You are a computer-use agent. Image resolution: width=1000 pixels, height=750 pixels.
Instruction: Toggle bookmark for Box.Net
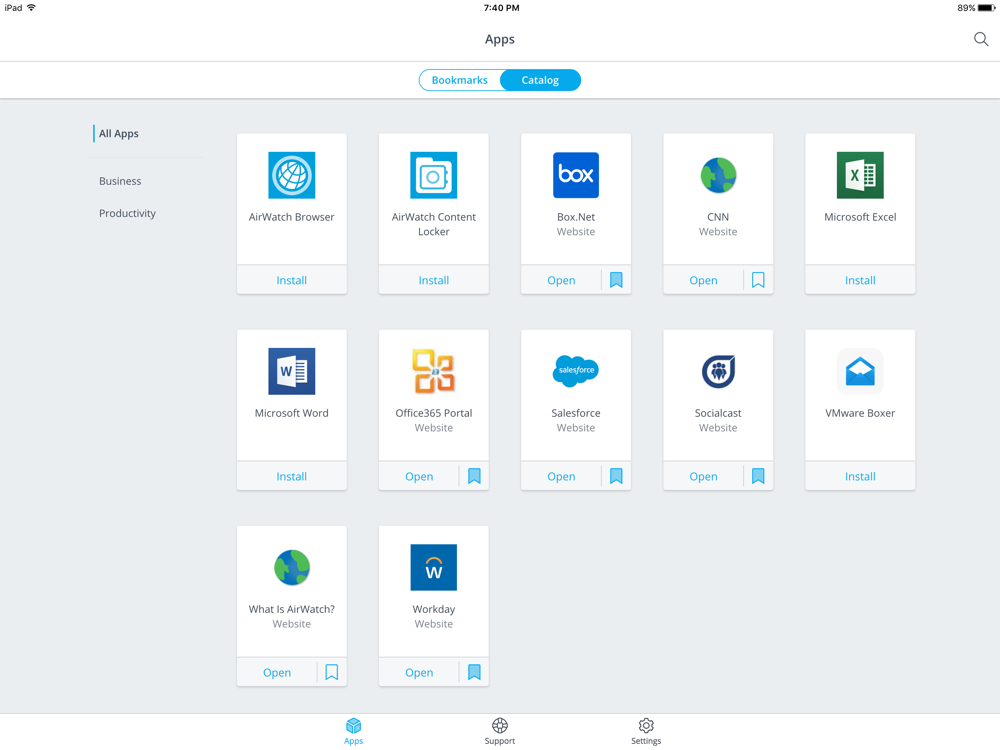click(616, 280)
